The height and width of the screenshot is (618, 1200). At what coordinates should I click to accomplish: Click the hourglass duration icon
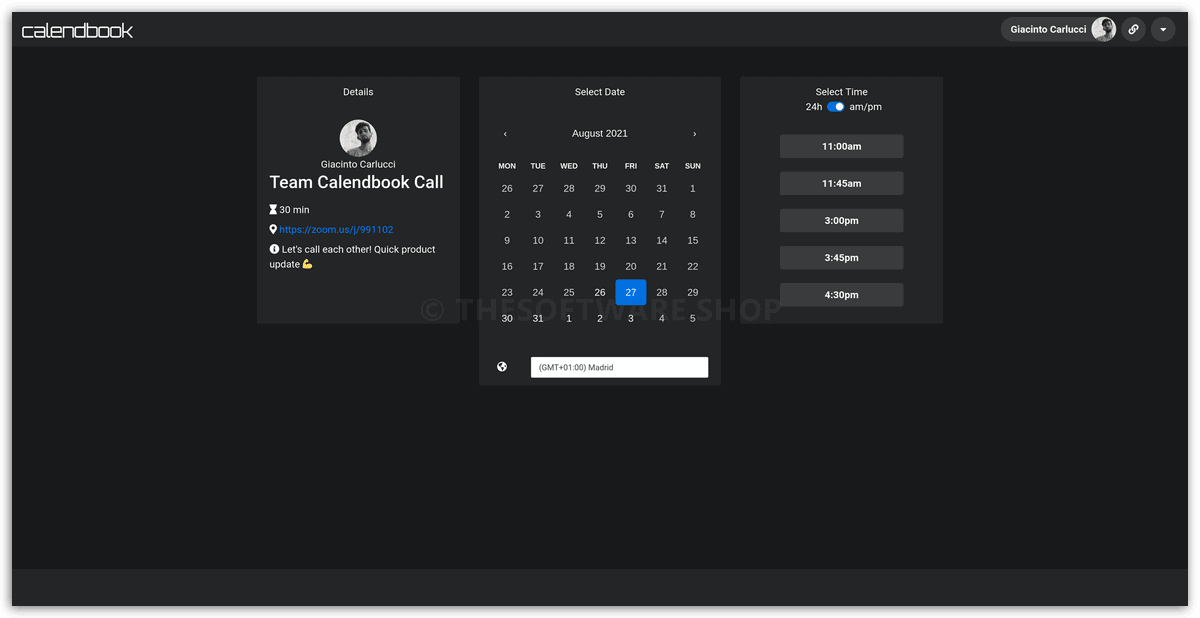point(273,210)
